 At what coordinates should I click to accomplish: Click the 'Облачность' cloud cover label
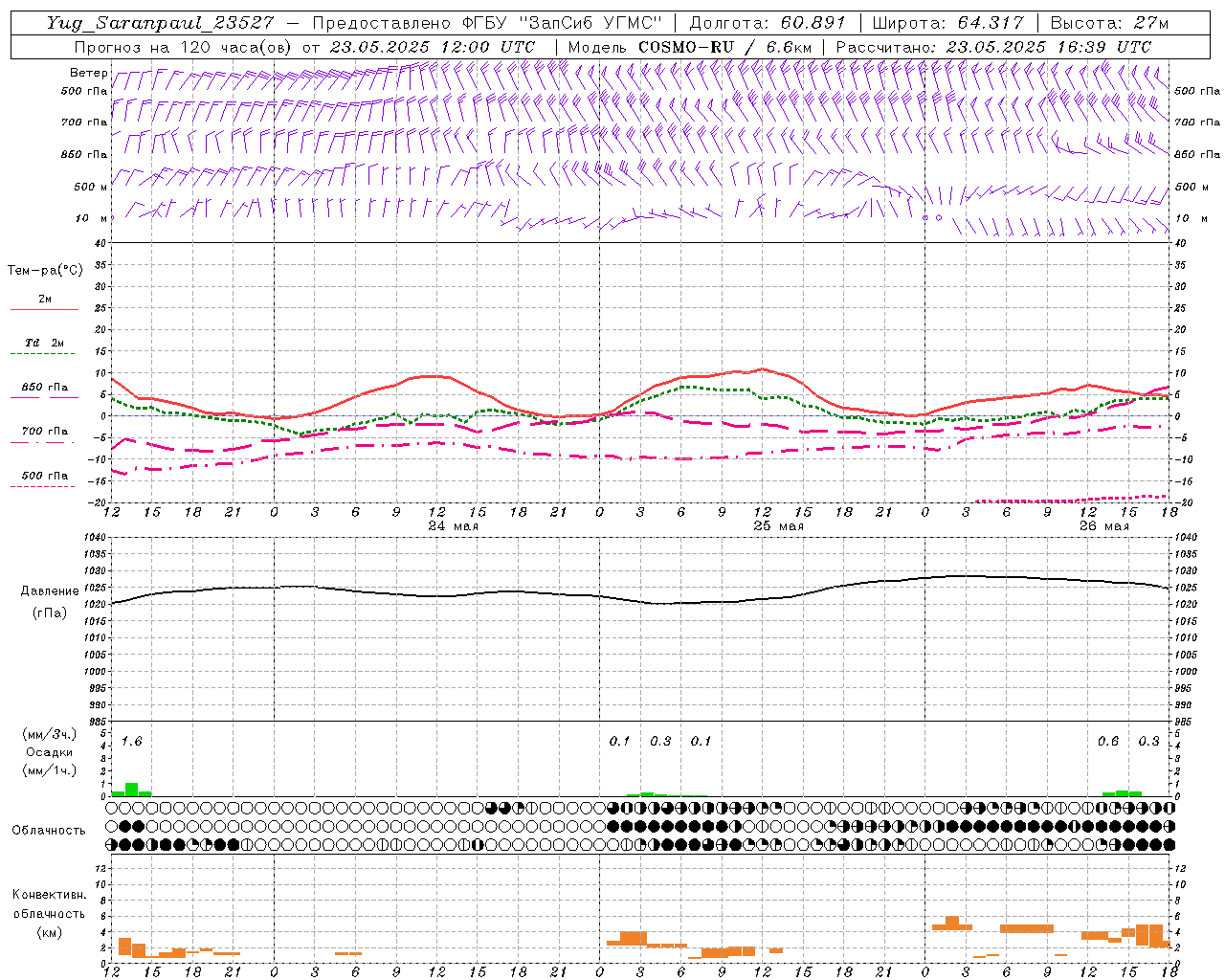[x=49, y=830]
